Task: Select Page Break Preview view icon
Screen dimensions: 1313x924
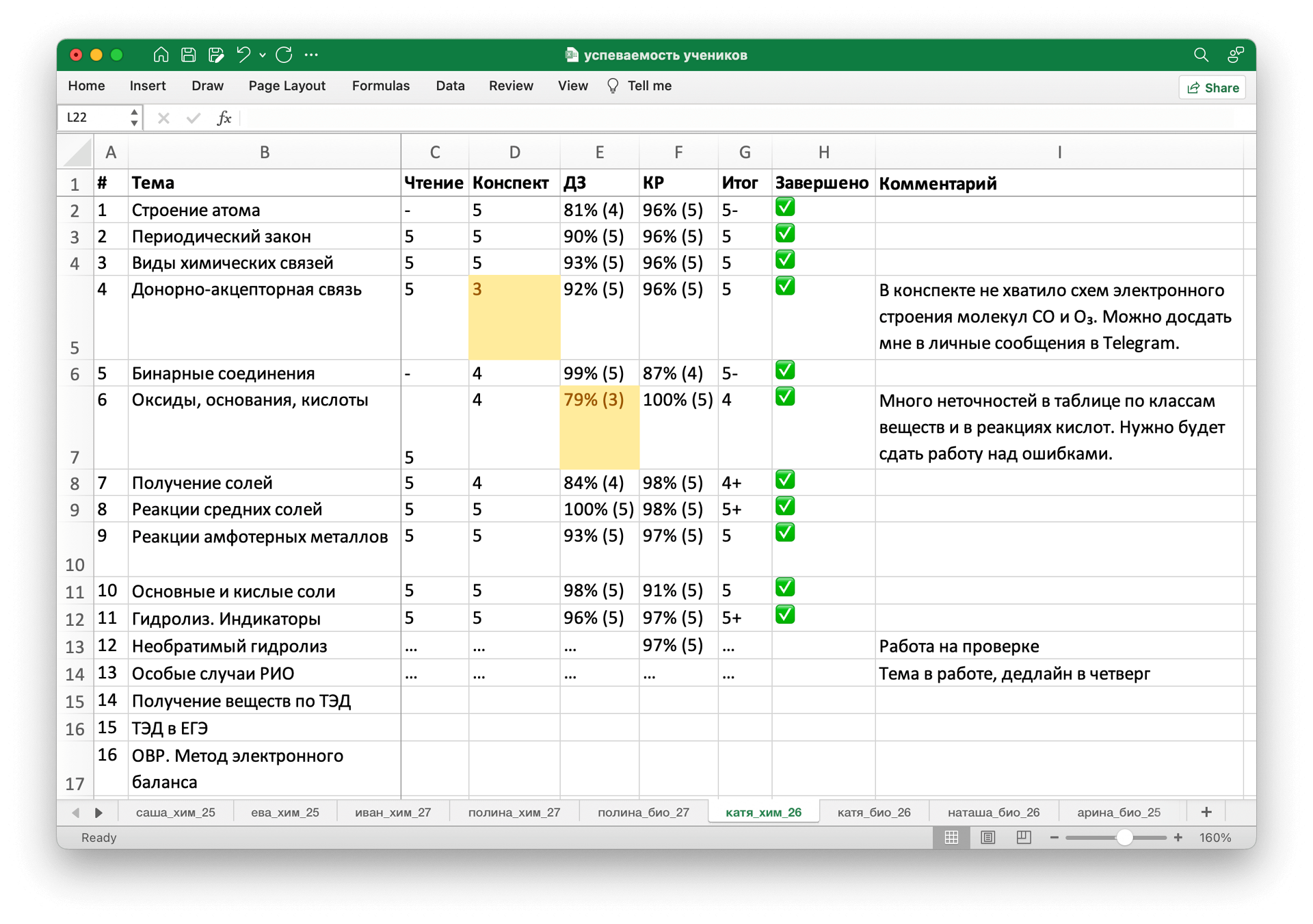Action: (x=1023, y=837)
